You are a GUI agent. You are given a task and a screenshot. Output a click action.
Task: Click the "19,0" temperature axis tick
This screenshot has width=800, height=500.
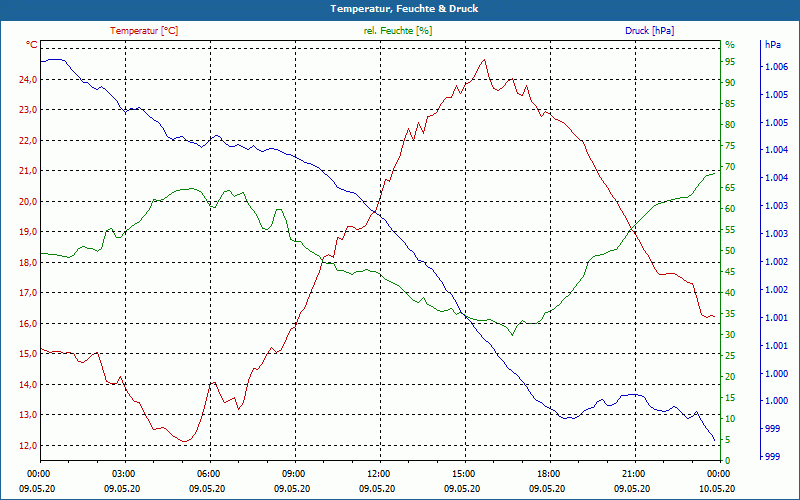pyautogui.click(x=28, y=232)
